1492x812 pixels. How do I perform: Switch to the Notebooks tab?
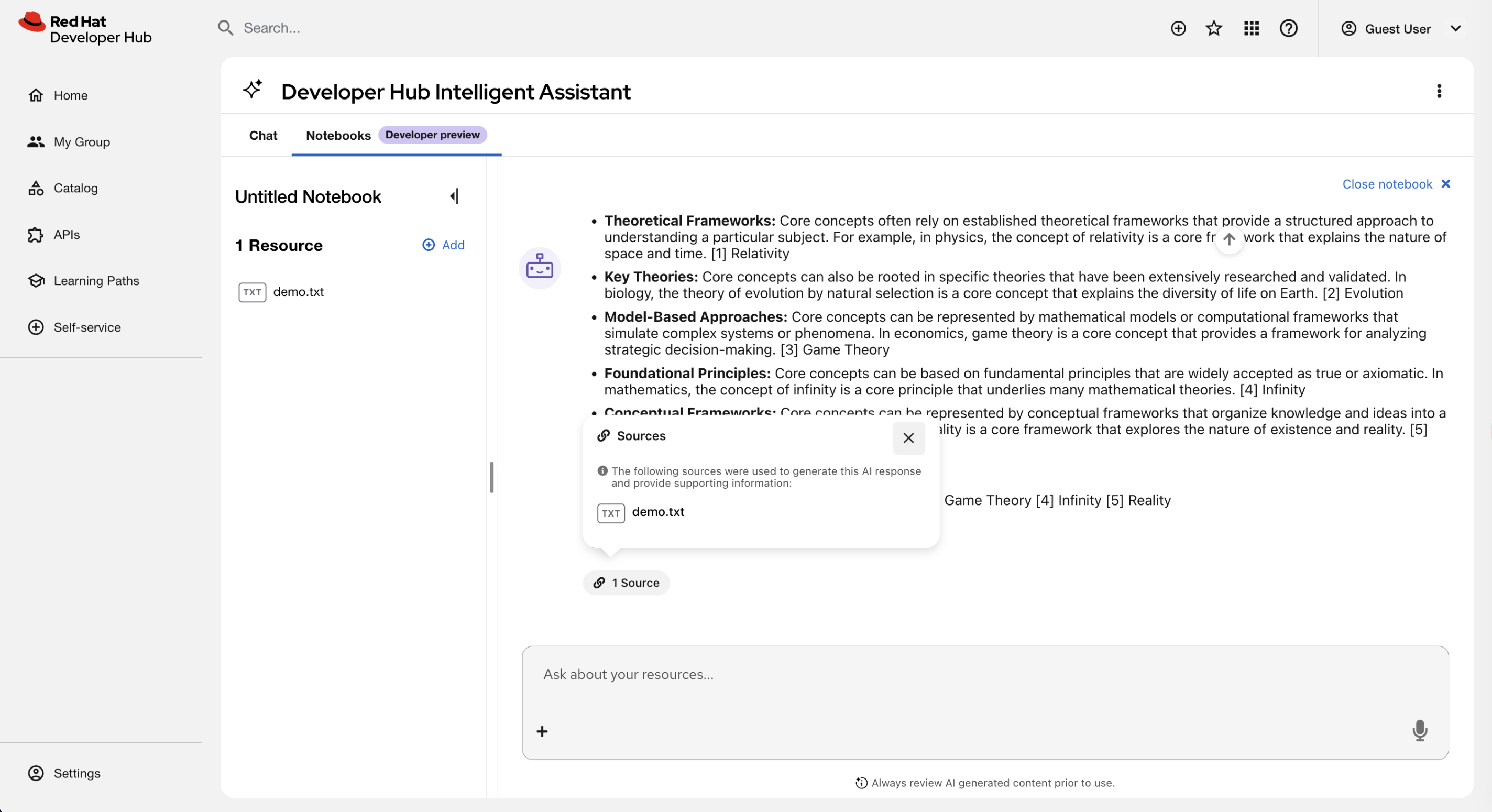click(x=338, y=135)
